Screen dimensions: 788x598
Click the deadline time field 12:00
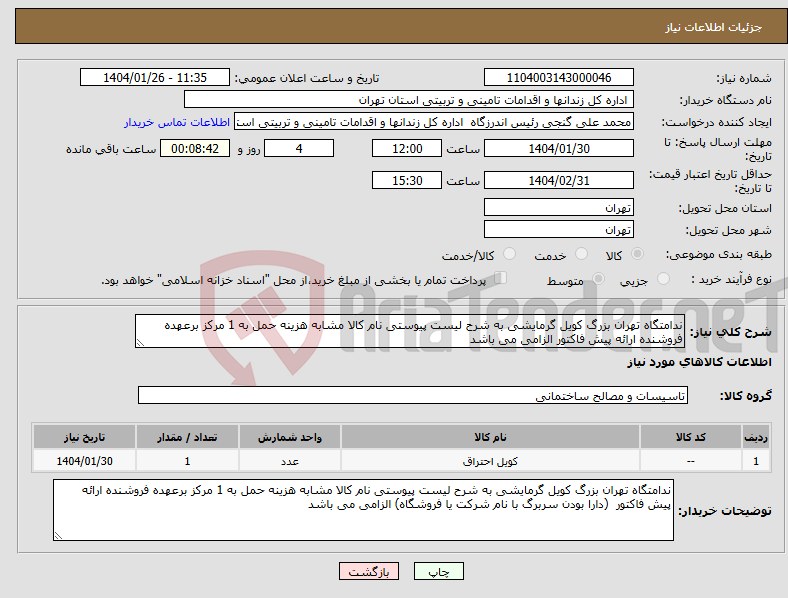coord(407,148)
